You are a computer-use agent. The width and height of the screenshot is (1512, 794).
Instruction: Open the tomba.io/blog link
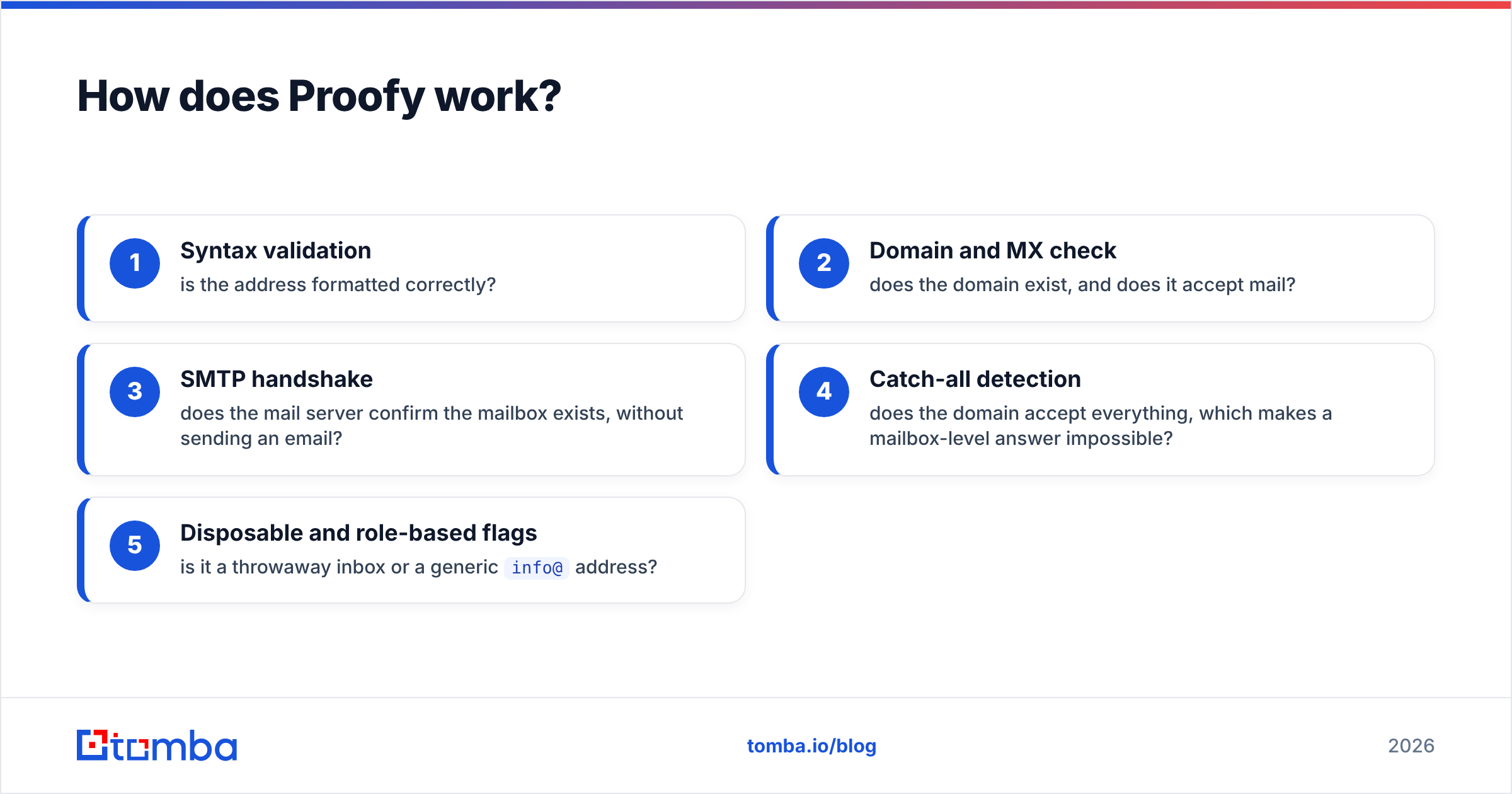[811, 745]
